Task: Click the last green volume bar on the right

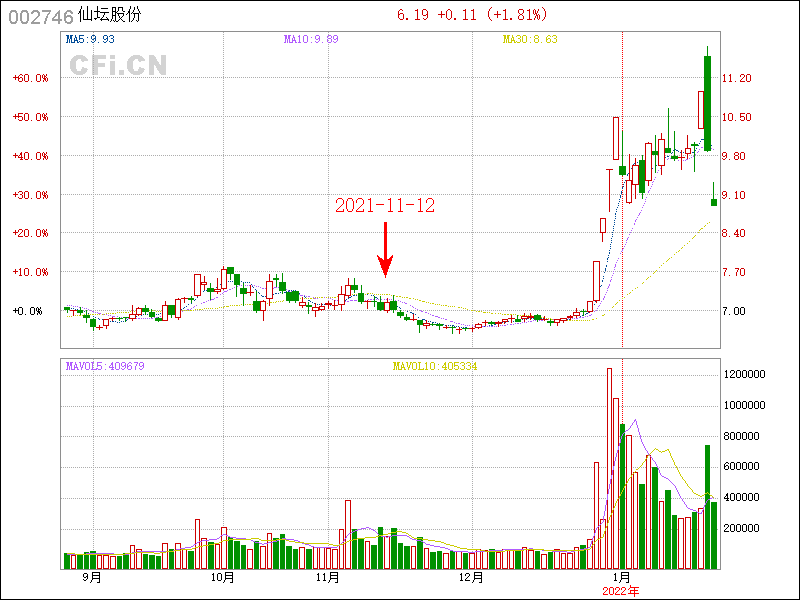Action: (x=714, y=535)
